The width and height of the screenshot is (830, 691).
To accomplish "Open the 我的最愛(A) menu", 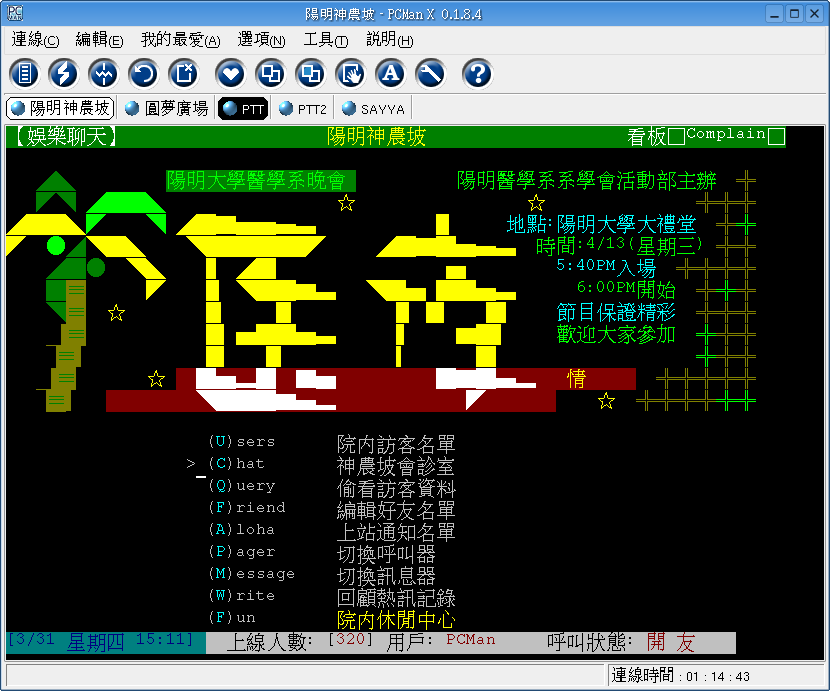I will click(x=181, y=40).
